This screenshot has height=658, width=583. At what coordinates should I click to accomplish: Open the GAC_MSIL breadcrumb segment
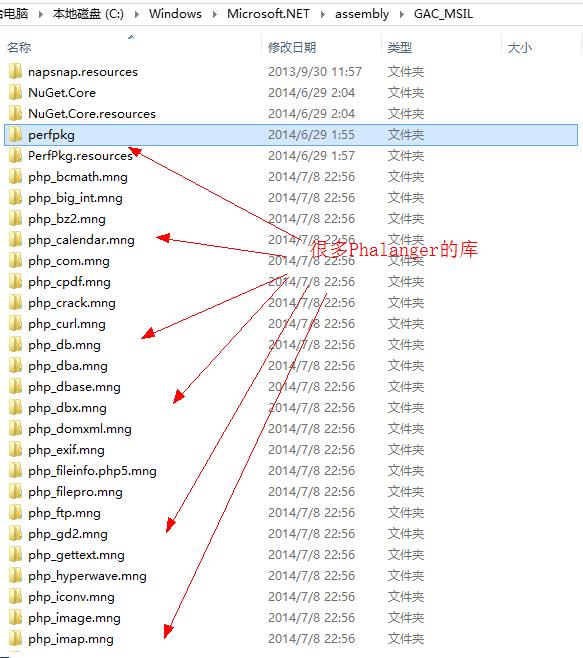click(x=443, y=14)
